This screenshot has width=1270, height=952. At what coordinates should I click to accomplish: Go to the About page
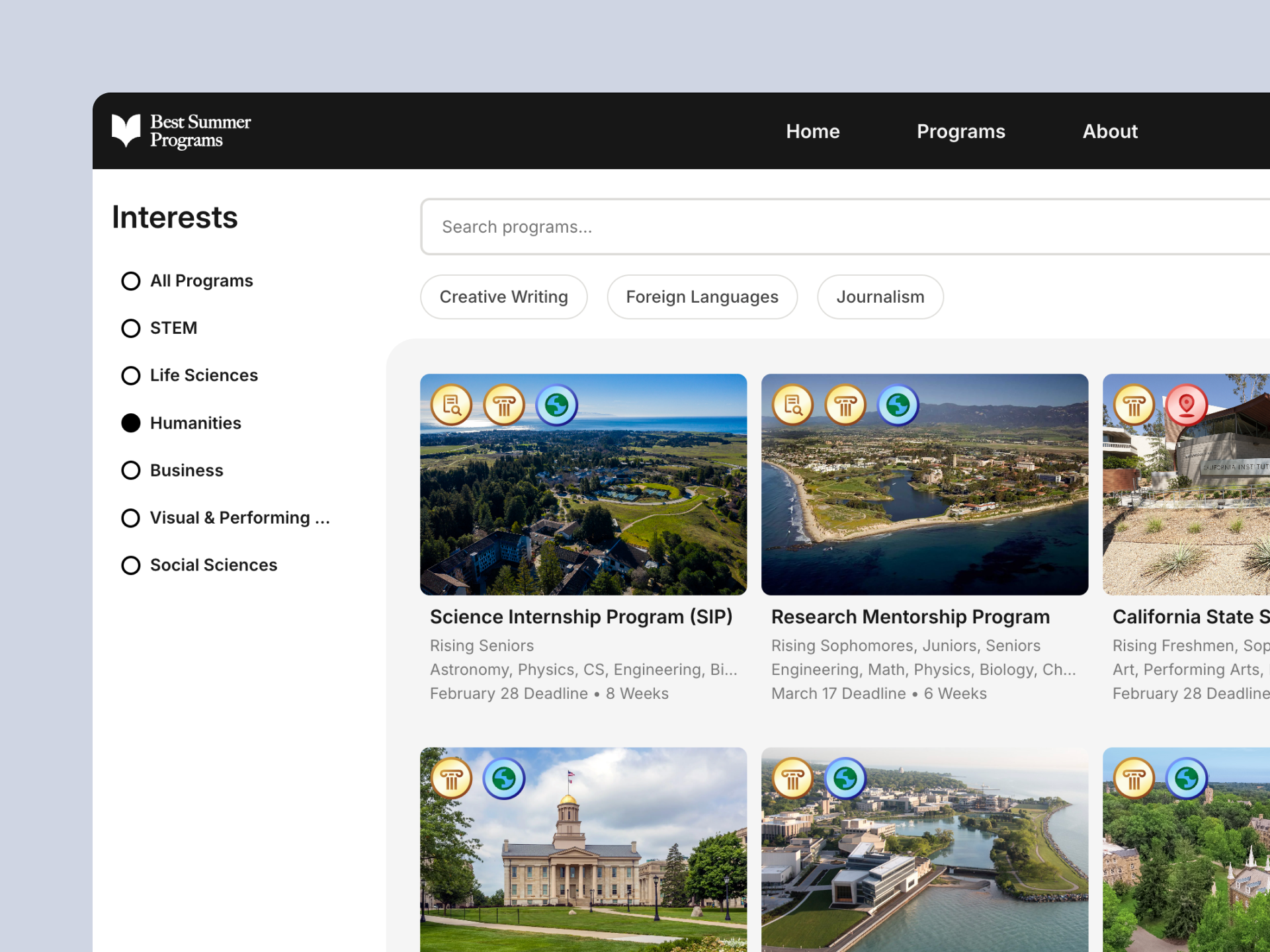point(1110,131)
